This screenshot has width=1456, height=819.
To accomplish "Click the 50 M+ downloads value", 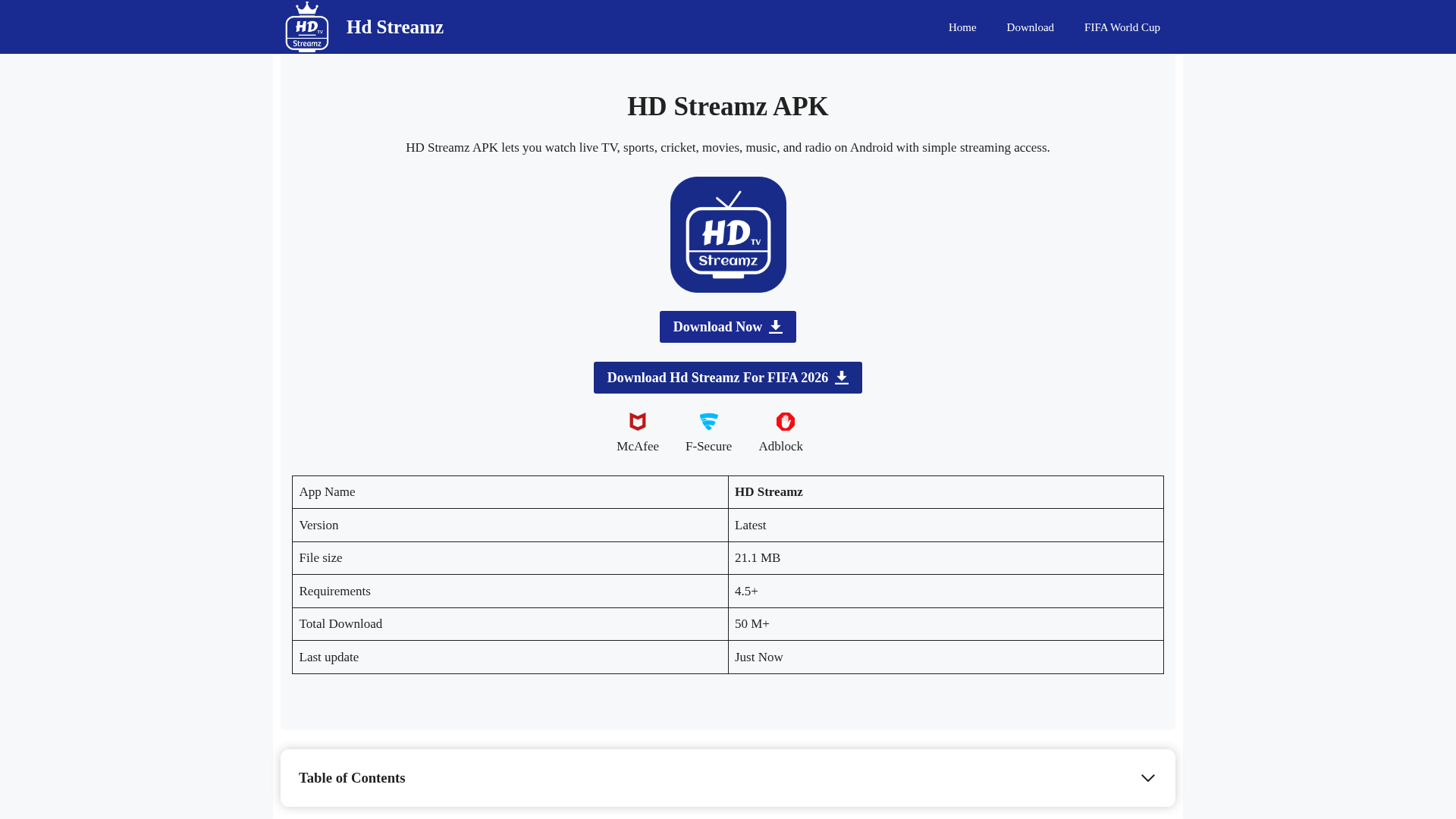I will pos(752,624).
